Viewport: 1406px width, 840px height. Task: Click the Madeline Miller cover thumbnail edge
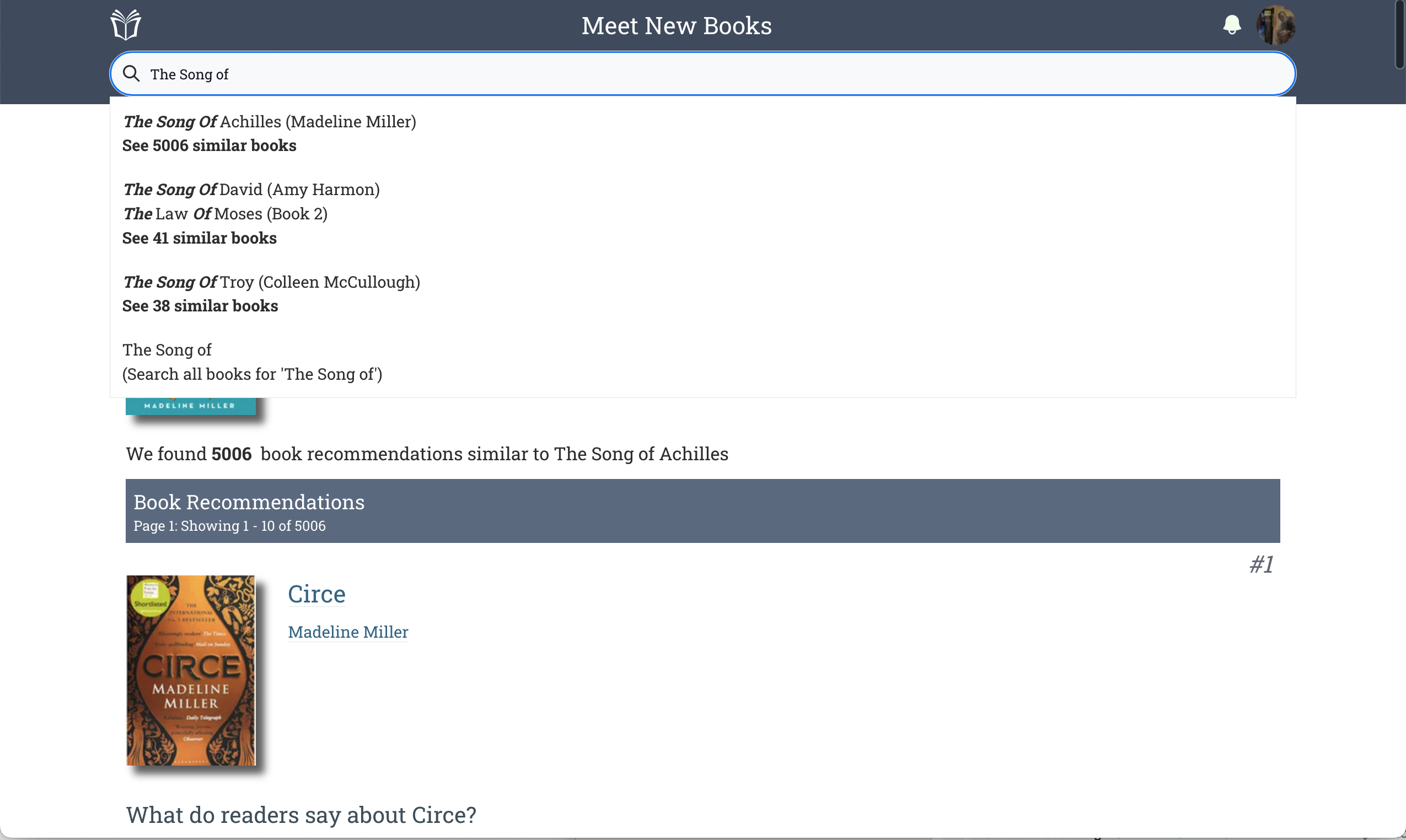[191, 406]
